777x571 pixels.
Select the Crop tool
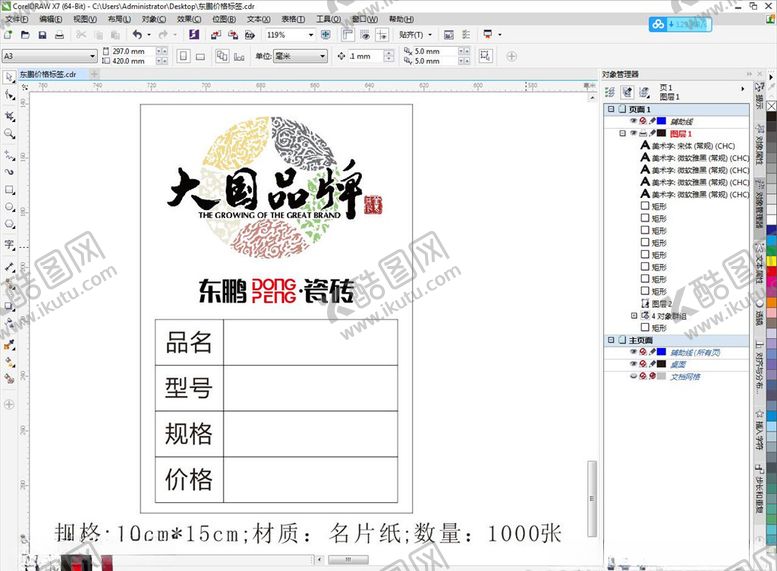tap(9, 116)
